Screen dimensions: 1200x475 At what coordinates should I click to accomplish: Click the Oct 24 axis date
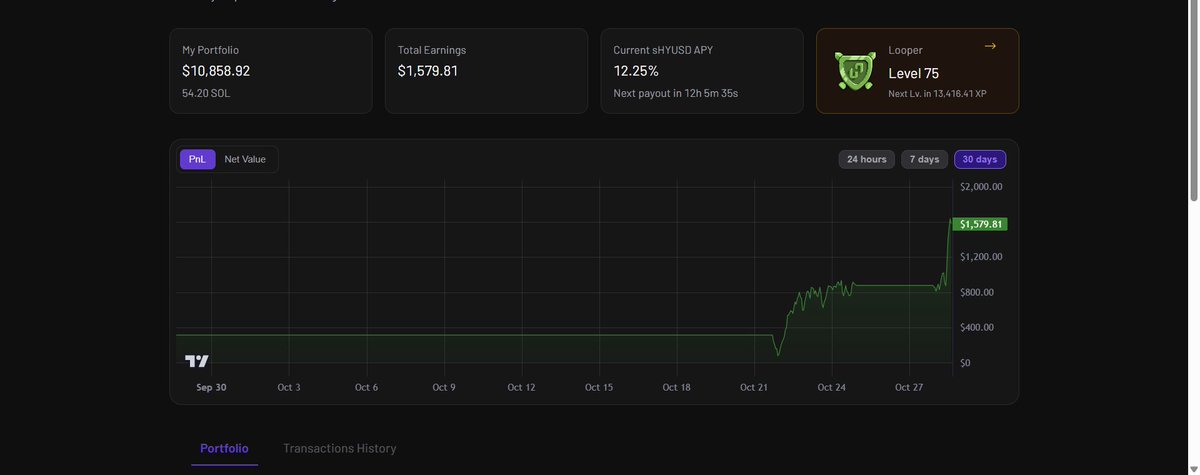(832, 387)
